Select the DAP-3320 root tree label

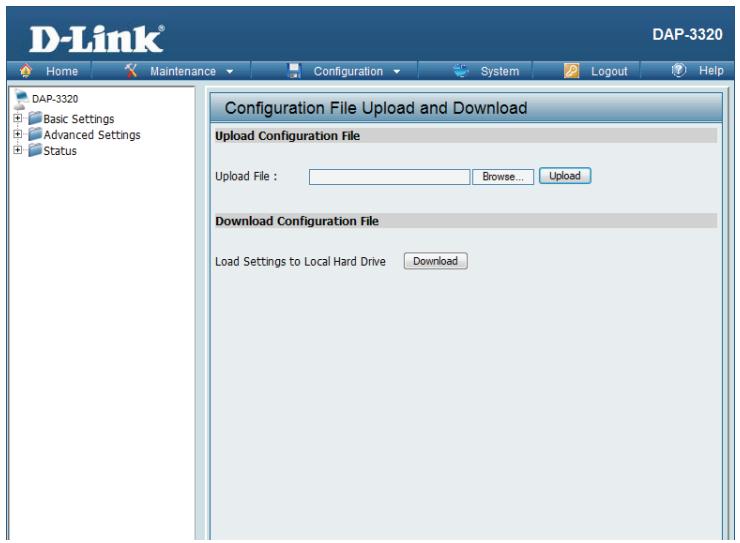pos(55,99)
